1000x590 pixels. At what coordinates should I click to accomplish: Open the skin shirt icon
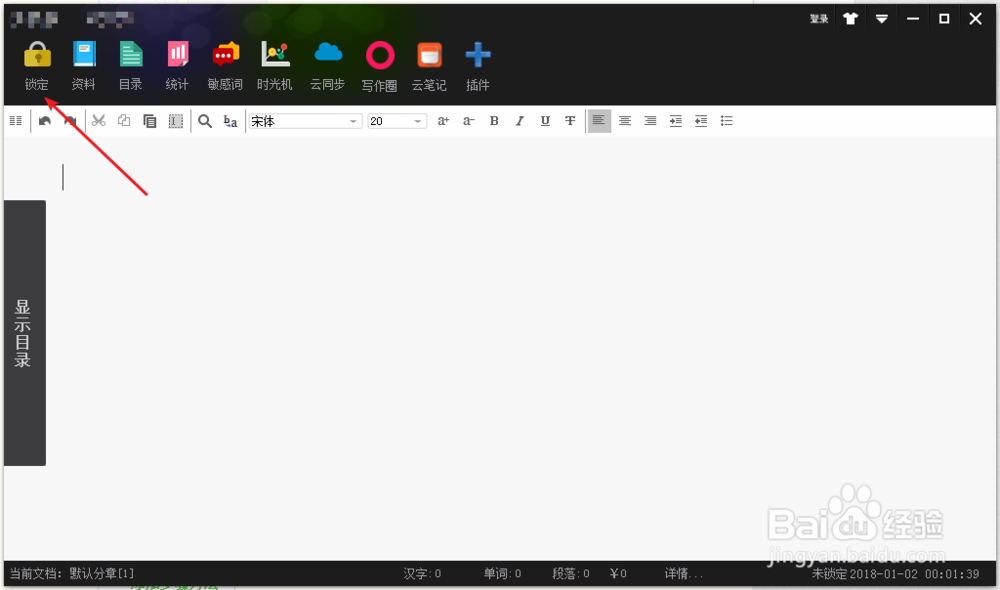pyautogui.click(x=850, y=19)
